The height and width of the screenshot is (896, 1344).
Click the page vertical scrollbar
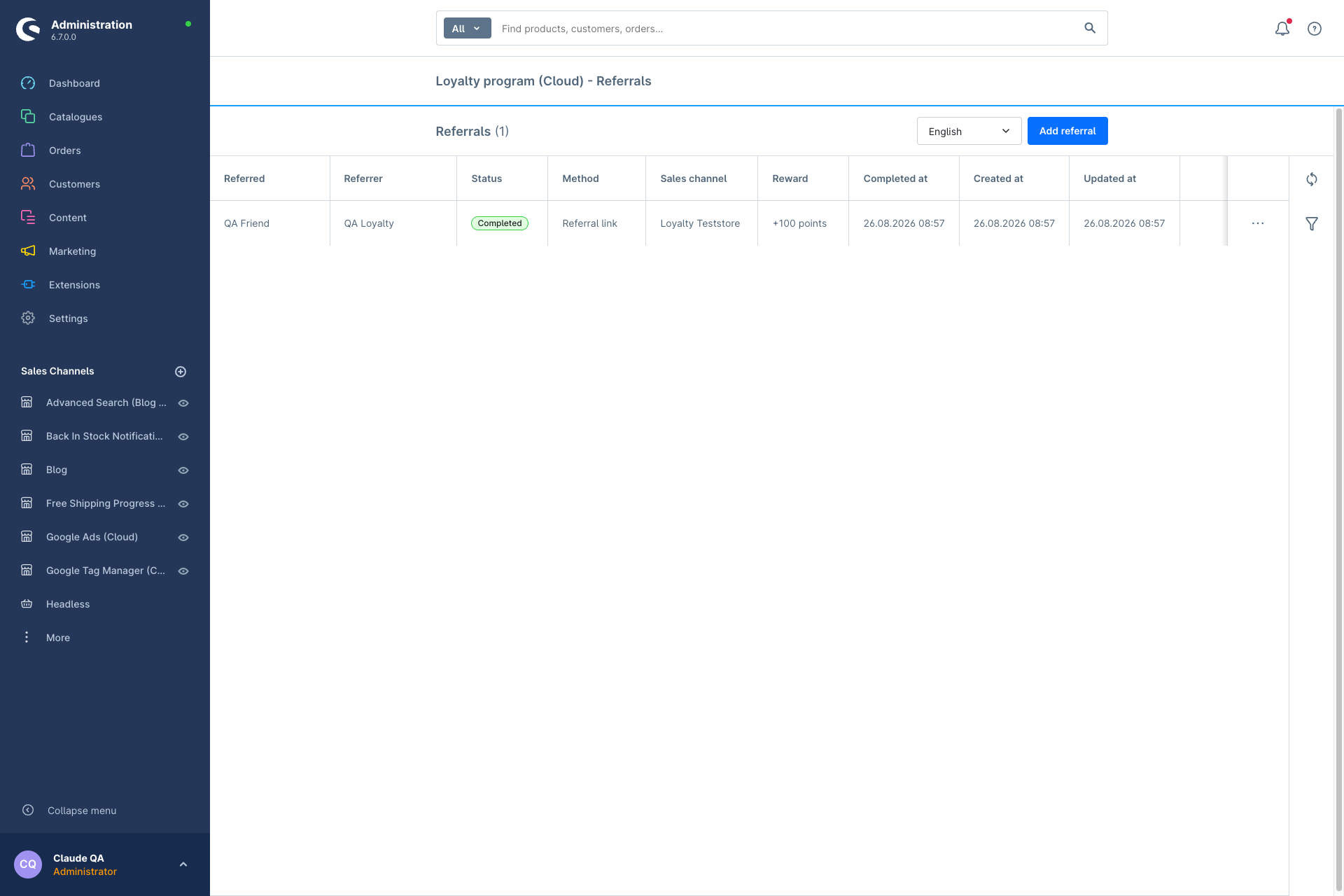click(x=1338, y=500)
